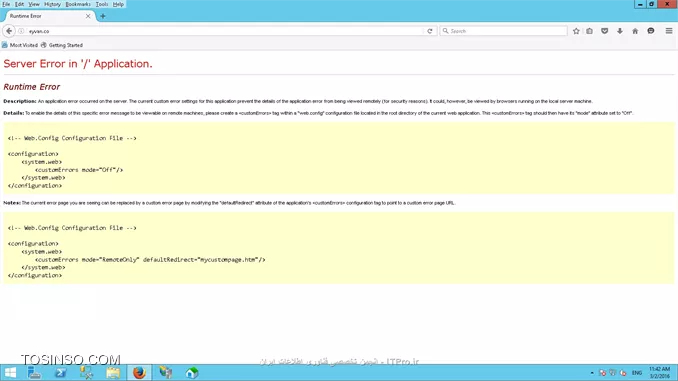
Task: Open site identity info icon in address bar
Action: pos(21,31)
